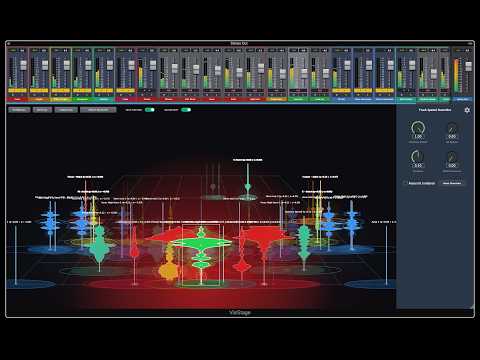Click the second grey toolbar button below the mixer
Screen dimensions: 480x360
click(x=42, y=110)
